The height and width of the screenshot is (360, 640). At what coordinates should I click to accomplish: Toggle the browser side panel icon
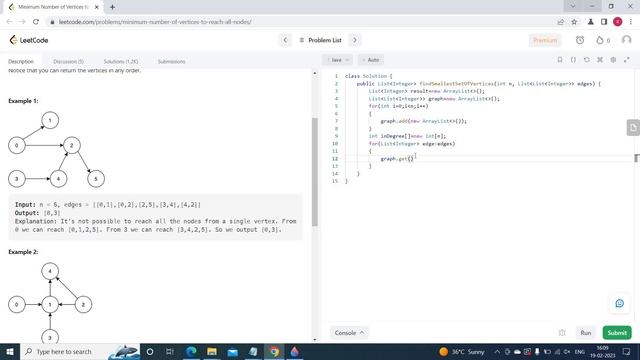[x=604, y=22]
